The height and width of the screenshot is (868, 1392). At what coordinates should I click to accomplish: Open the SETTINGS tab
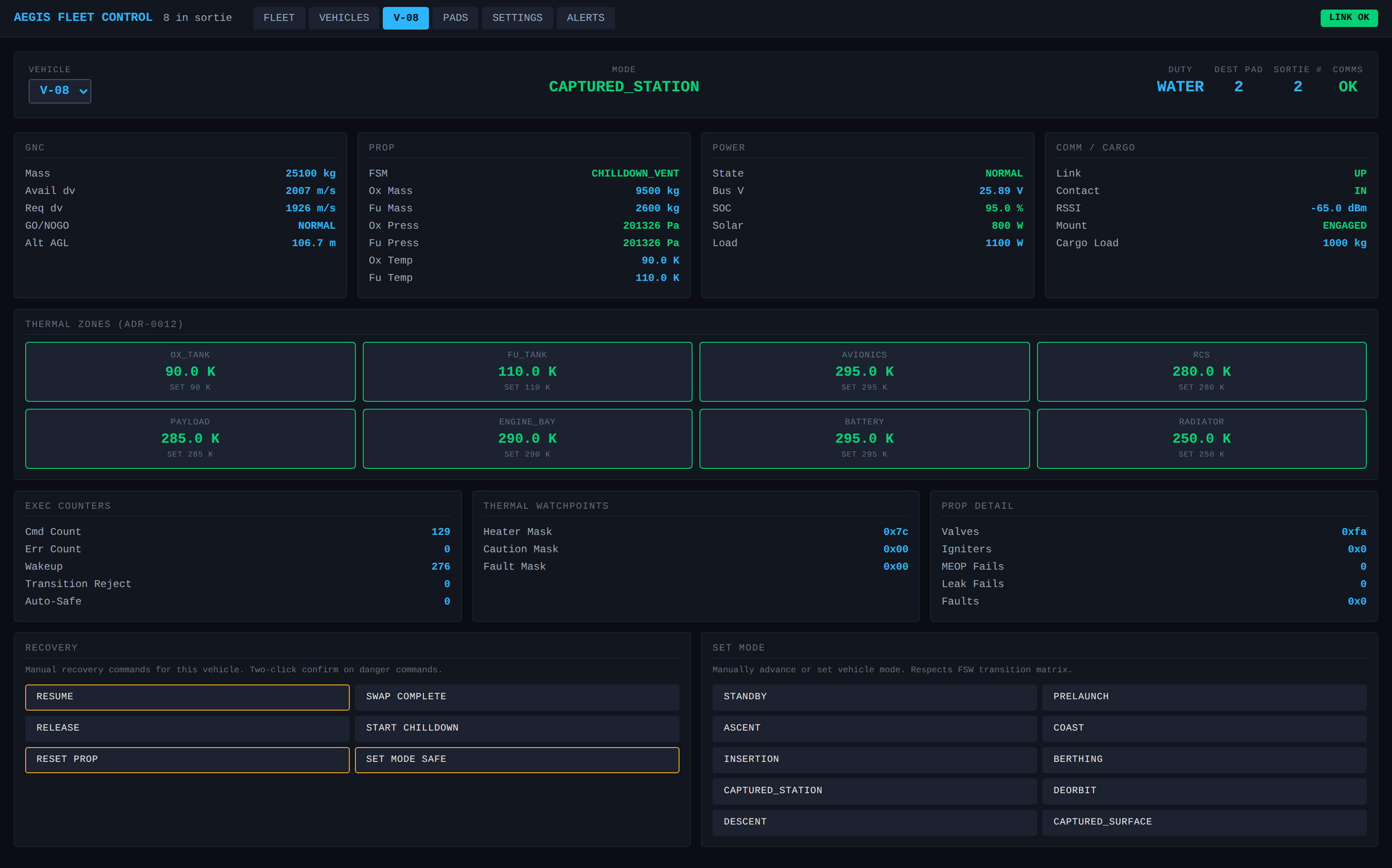517,18
